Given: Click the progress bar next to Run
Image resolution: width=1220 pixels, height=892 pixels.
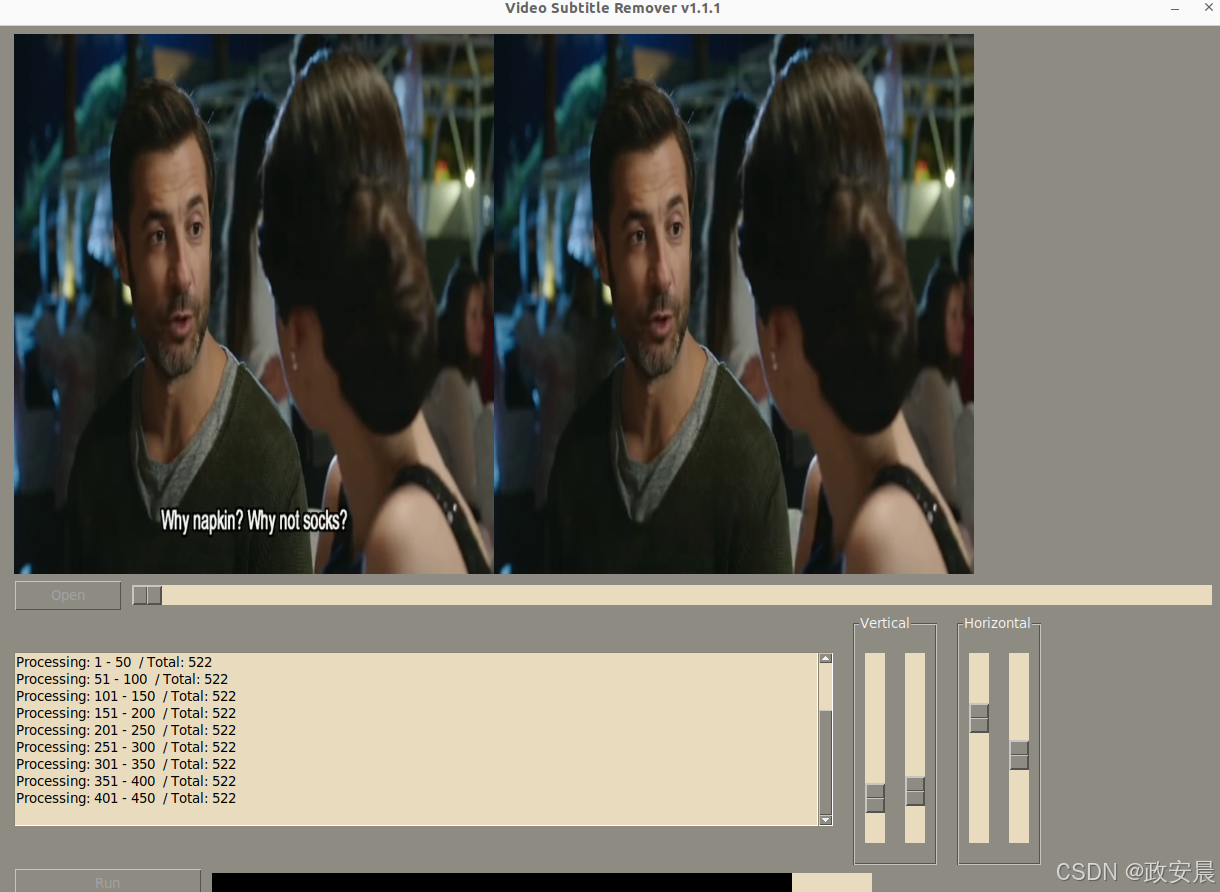Looking at the screenshot, I should pyautogui.click(x=541, y=882).
